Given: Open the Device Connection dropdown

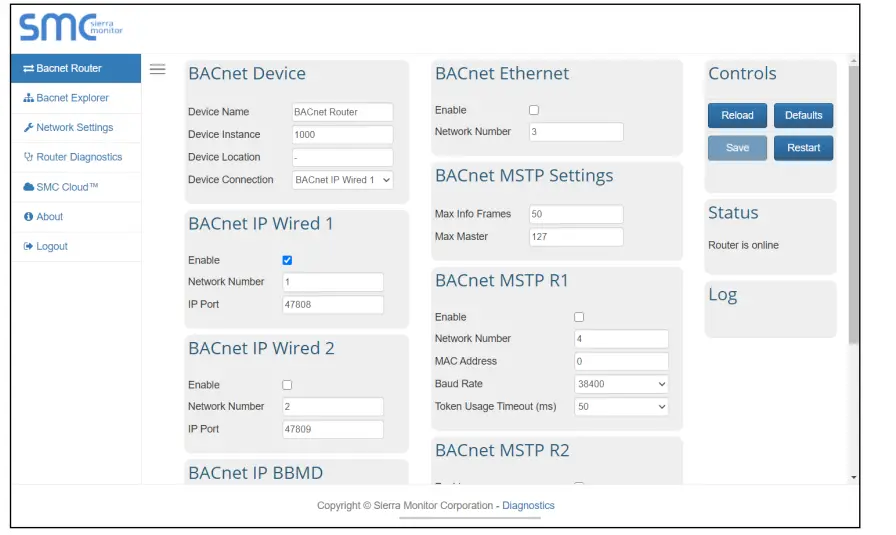Looking at the screenshot, I should [342, 180].
